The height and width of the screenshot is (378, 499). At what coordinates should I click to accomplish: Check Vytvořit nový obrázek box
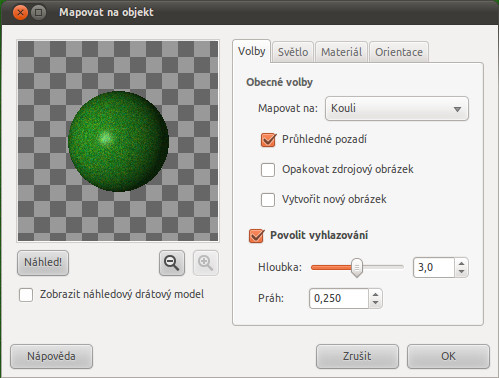268,200
